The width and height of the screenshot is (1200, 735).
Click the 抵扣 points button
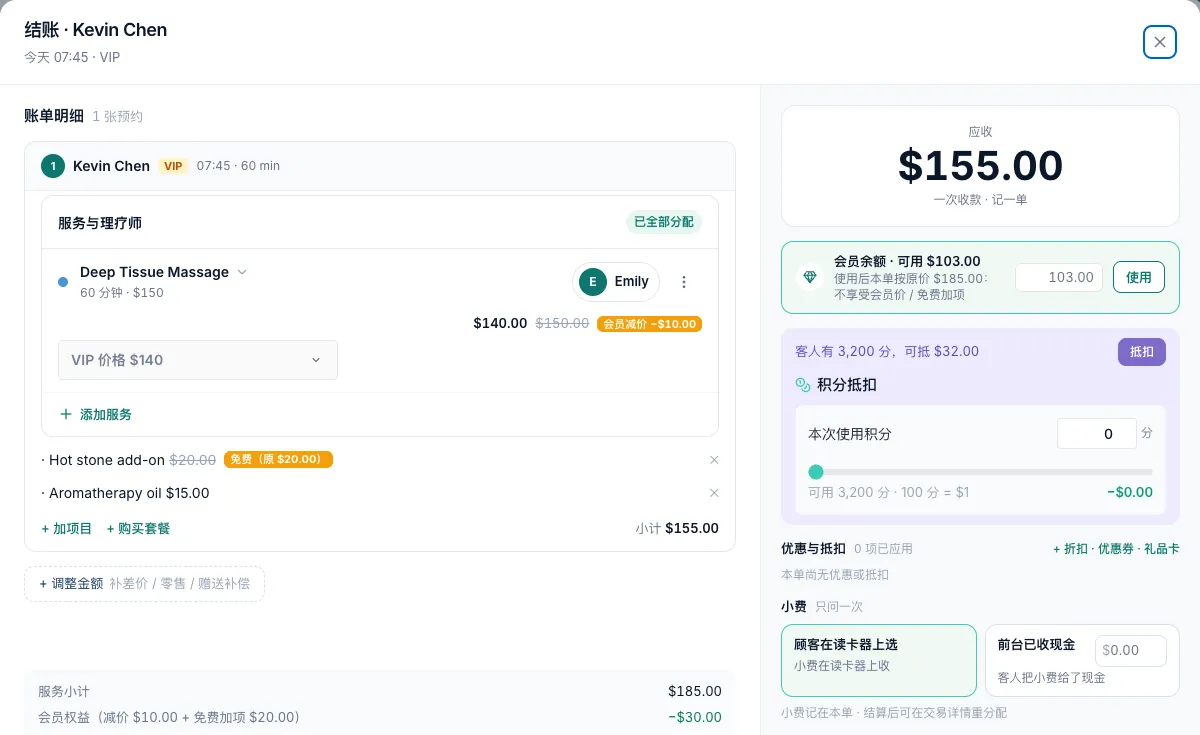coord(1142,352)
